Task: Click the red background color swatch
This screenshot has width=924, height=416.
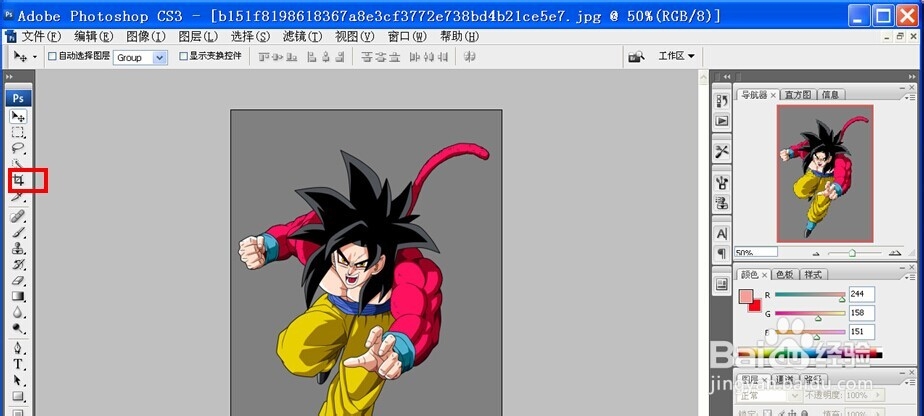Action: click(x=756, y=306)
